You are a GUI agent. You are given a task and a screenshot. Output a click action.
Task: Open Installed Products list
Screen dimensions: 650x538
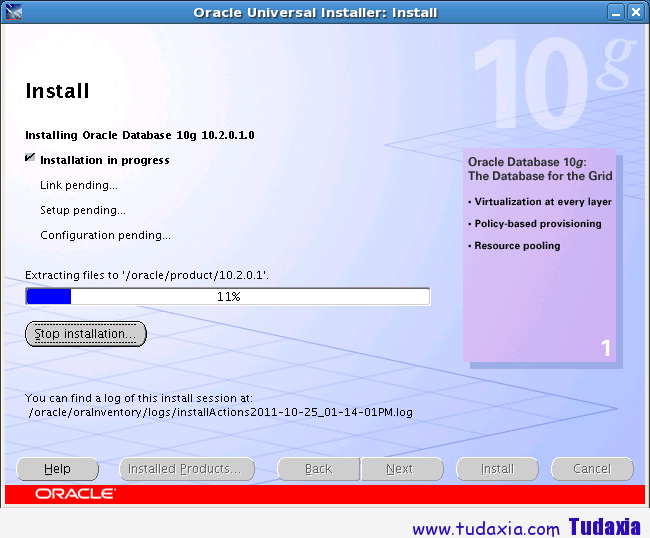pos(187,469)
